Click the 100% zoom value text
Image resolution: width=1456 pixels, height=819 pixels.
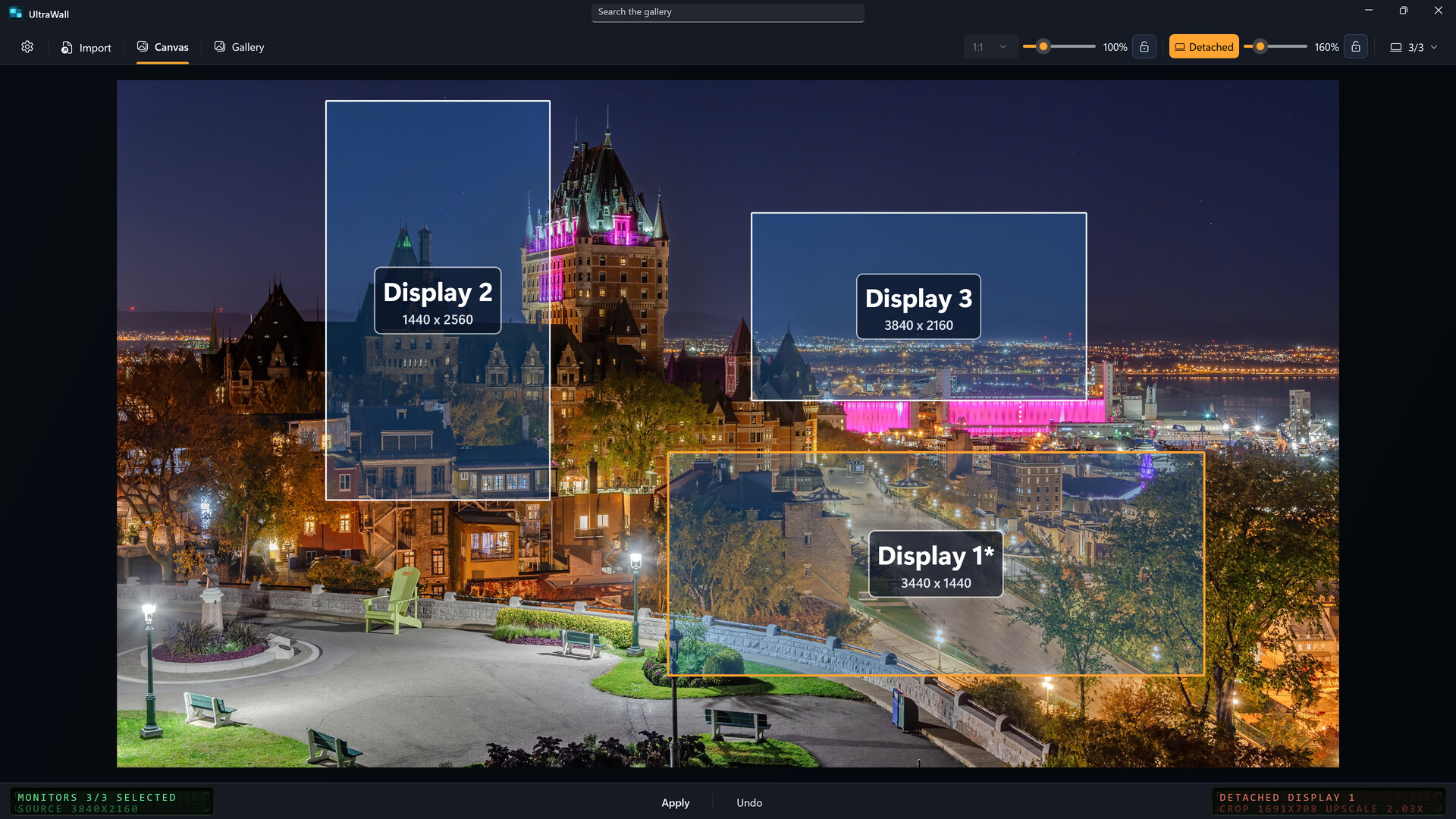pyautogui.click(x=1115, y=47)
